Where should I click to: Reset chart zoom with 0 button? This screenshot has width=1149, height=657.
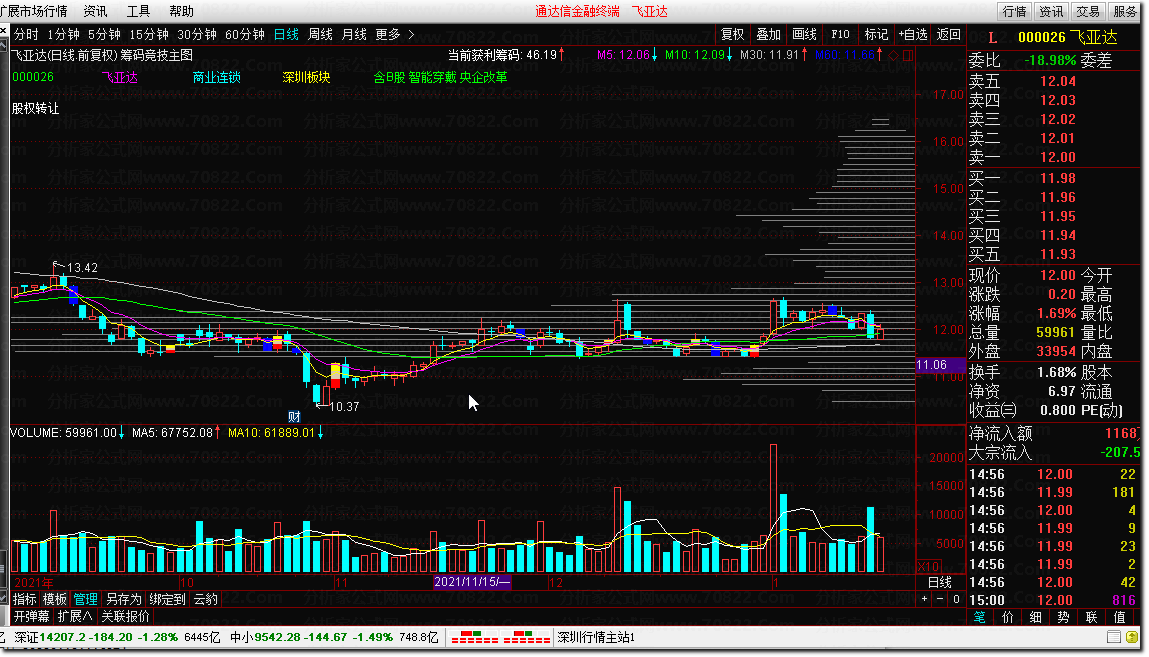(956, 599)
